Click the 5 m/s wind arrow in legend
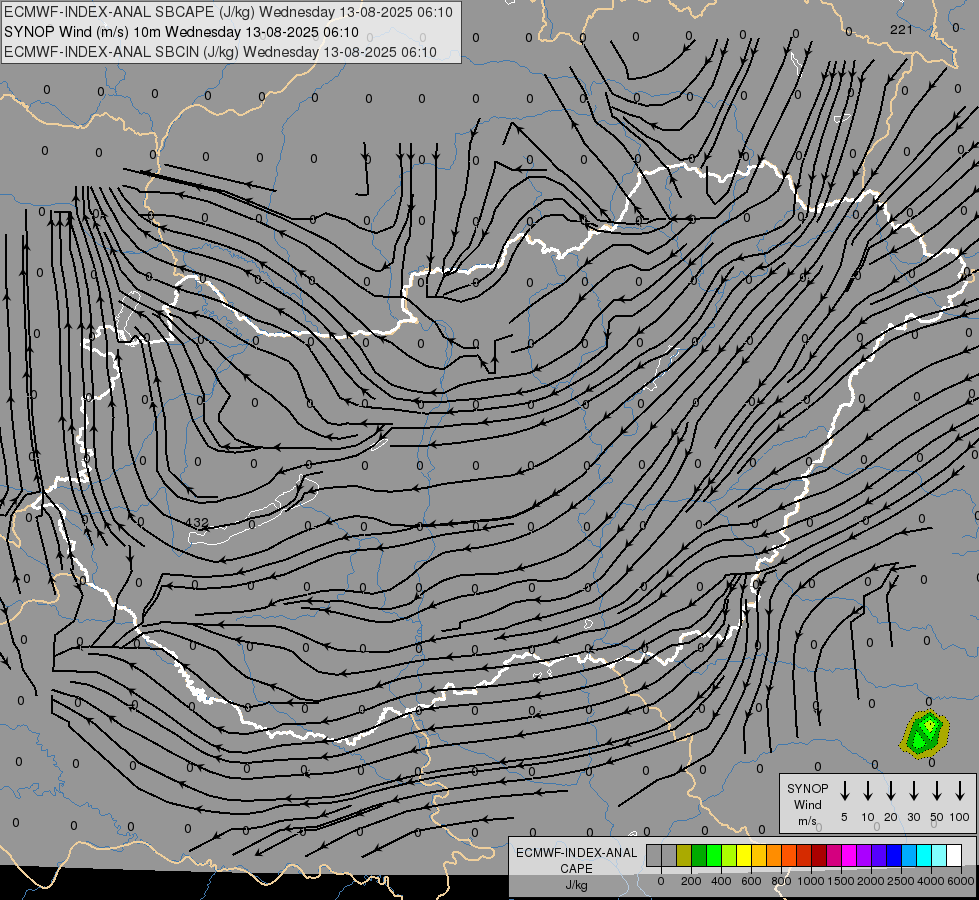Image resolution: width=979 pixels, height=900 pixels. click(x=844, y=791)
